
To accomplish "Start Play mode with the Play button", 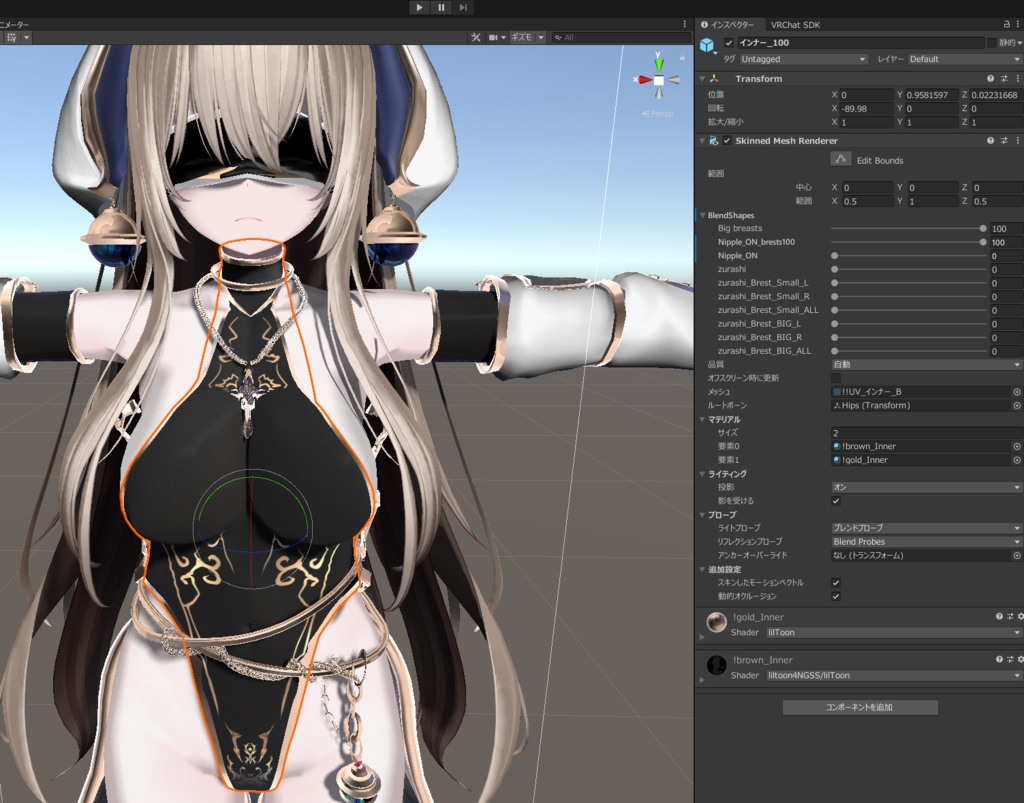I will coord(419,8).
